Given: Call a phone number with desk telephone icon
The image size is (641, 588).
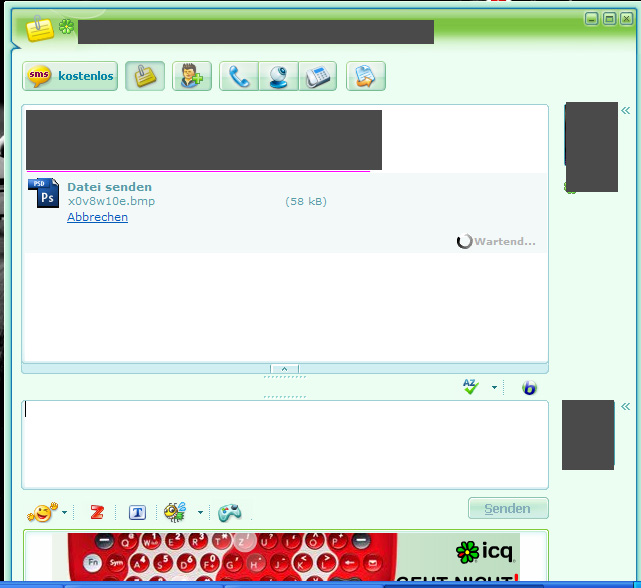Looking at the screenshot, I should 318,76.
